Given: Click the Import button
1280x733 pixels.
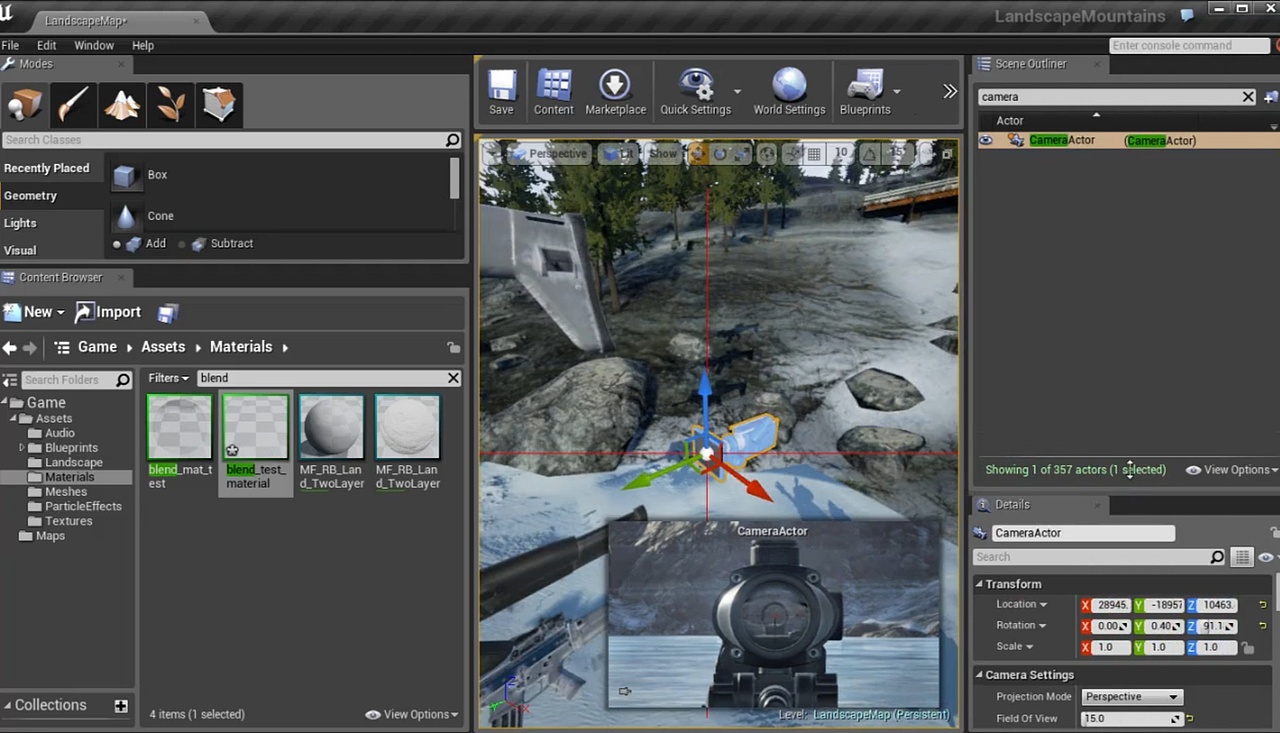Looking at the screenshot, I should [x=108, y=312].
